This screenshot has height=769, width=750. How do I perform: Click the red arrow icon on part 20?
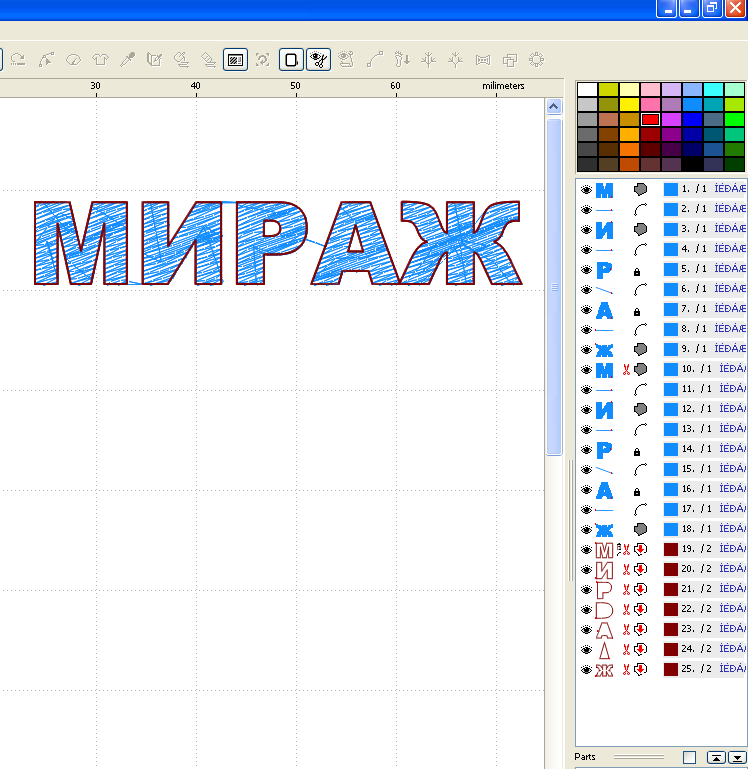tap(640, 569)
